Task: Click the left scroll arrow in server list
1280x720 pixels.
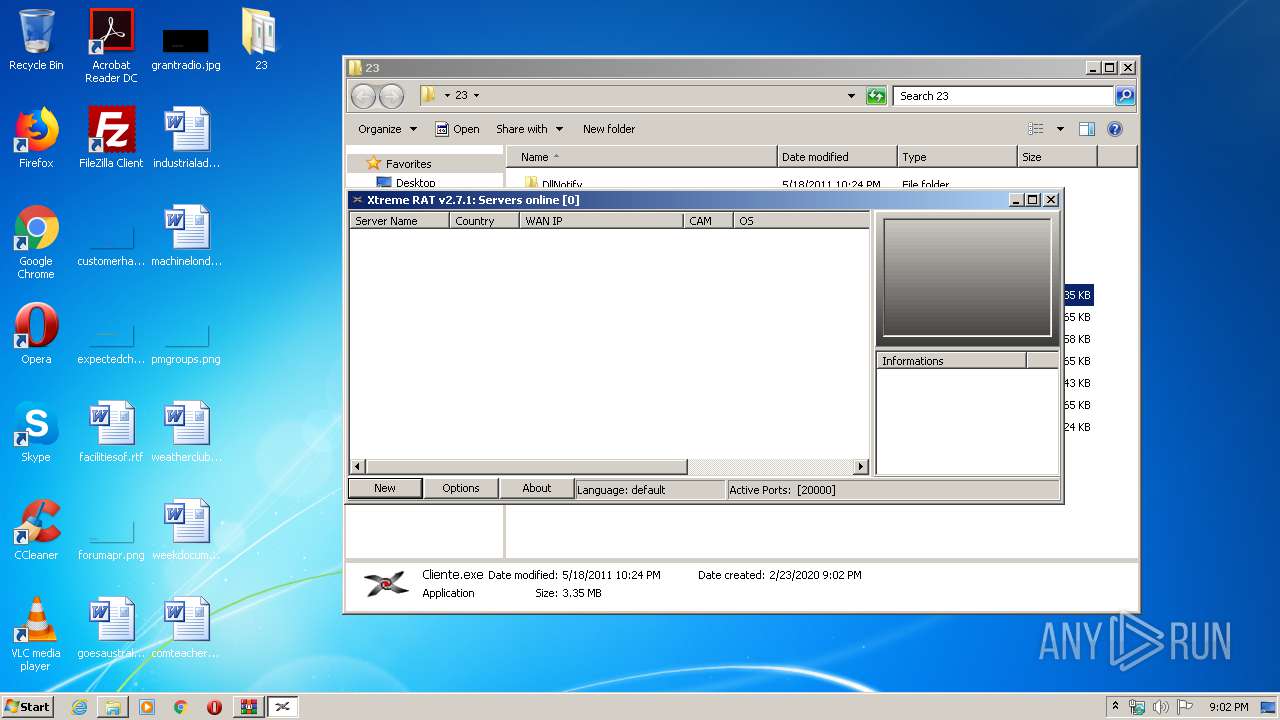Action: click(358, 467)
